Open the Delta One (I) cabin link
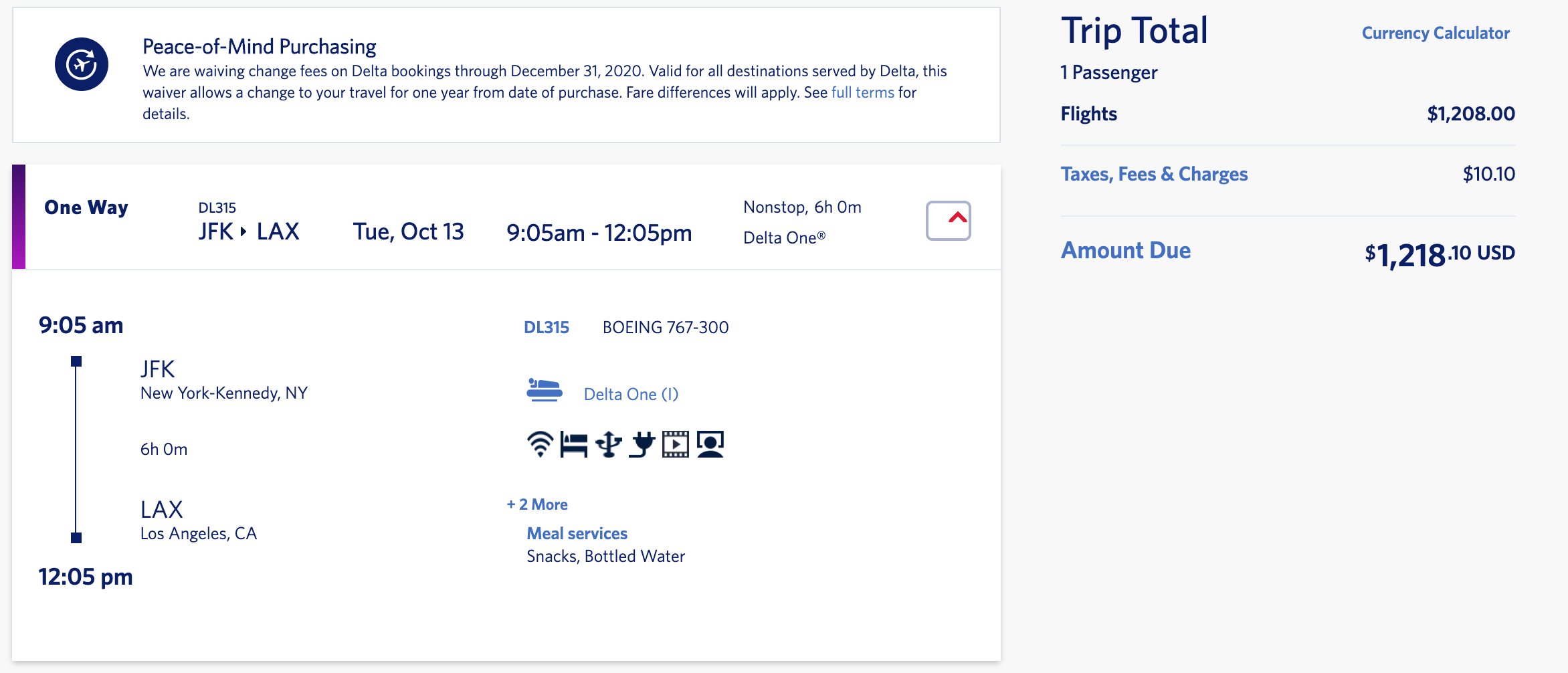Viewport: 1568px width, 673px height. (631, 394)
